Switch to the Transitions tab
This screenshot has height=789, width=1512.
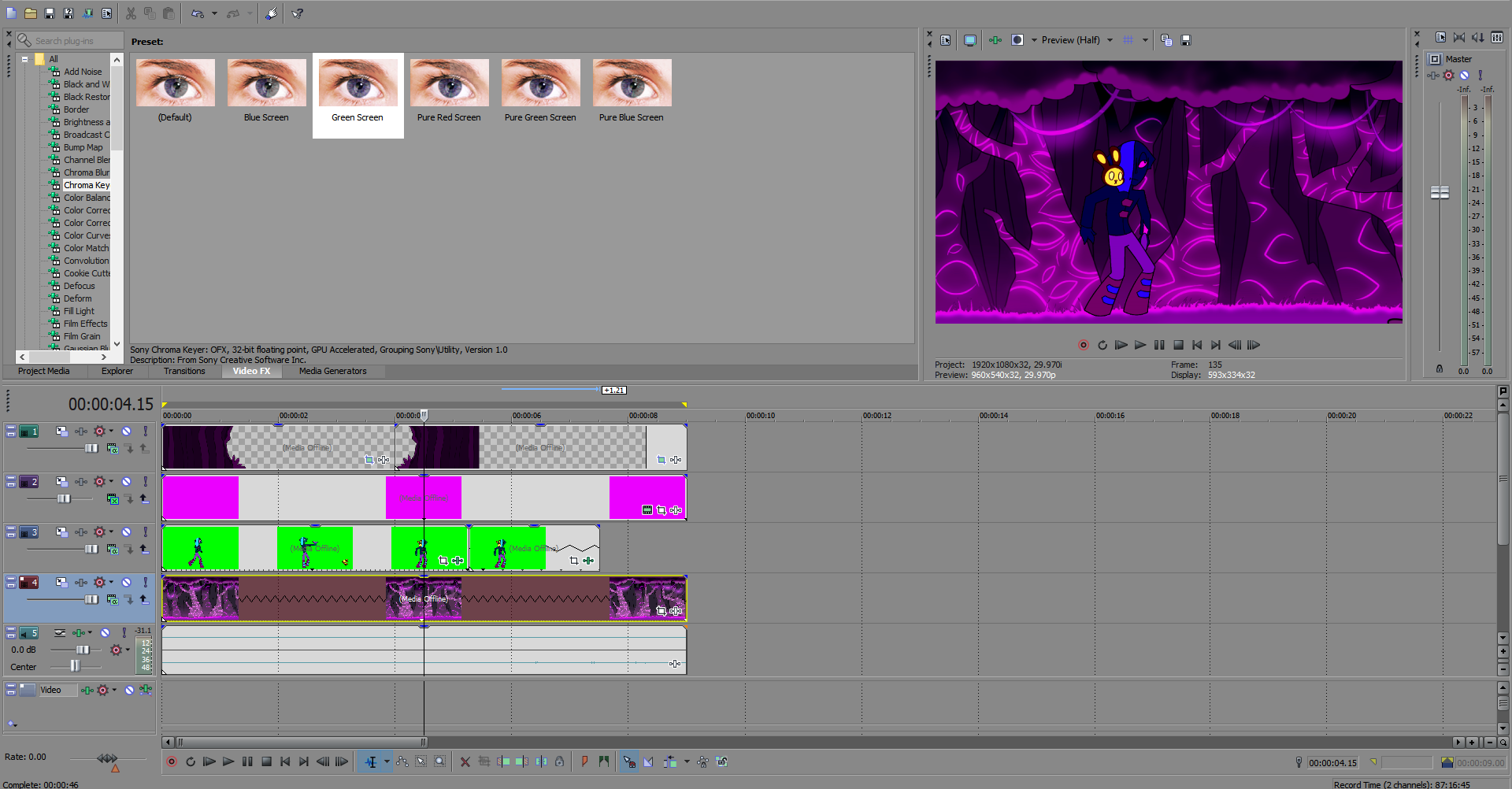(x=184, y=371)
